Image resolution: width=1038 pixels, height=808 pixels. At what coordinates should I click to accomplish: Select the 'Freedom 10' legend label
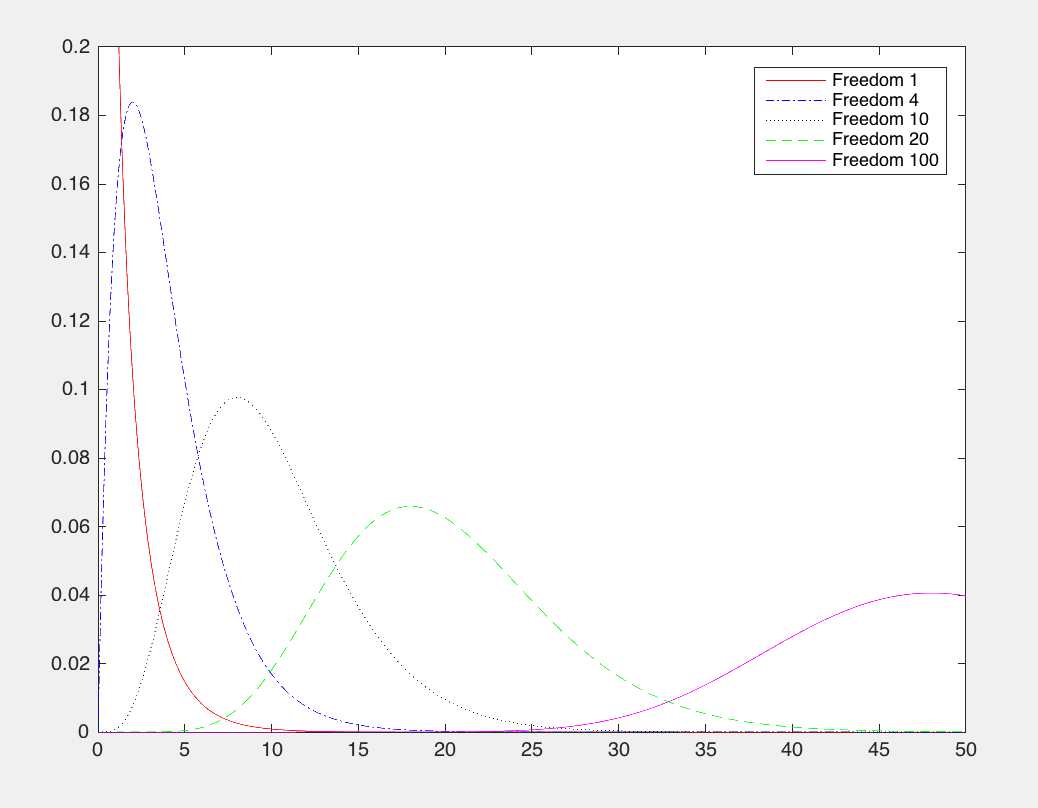(x=880, y=119)
